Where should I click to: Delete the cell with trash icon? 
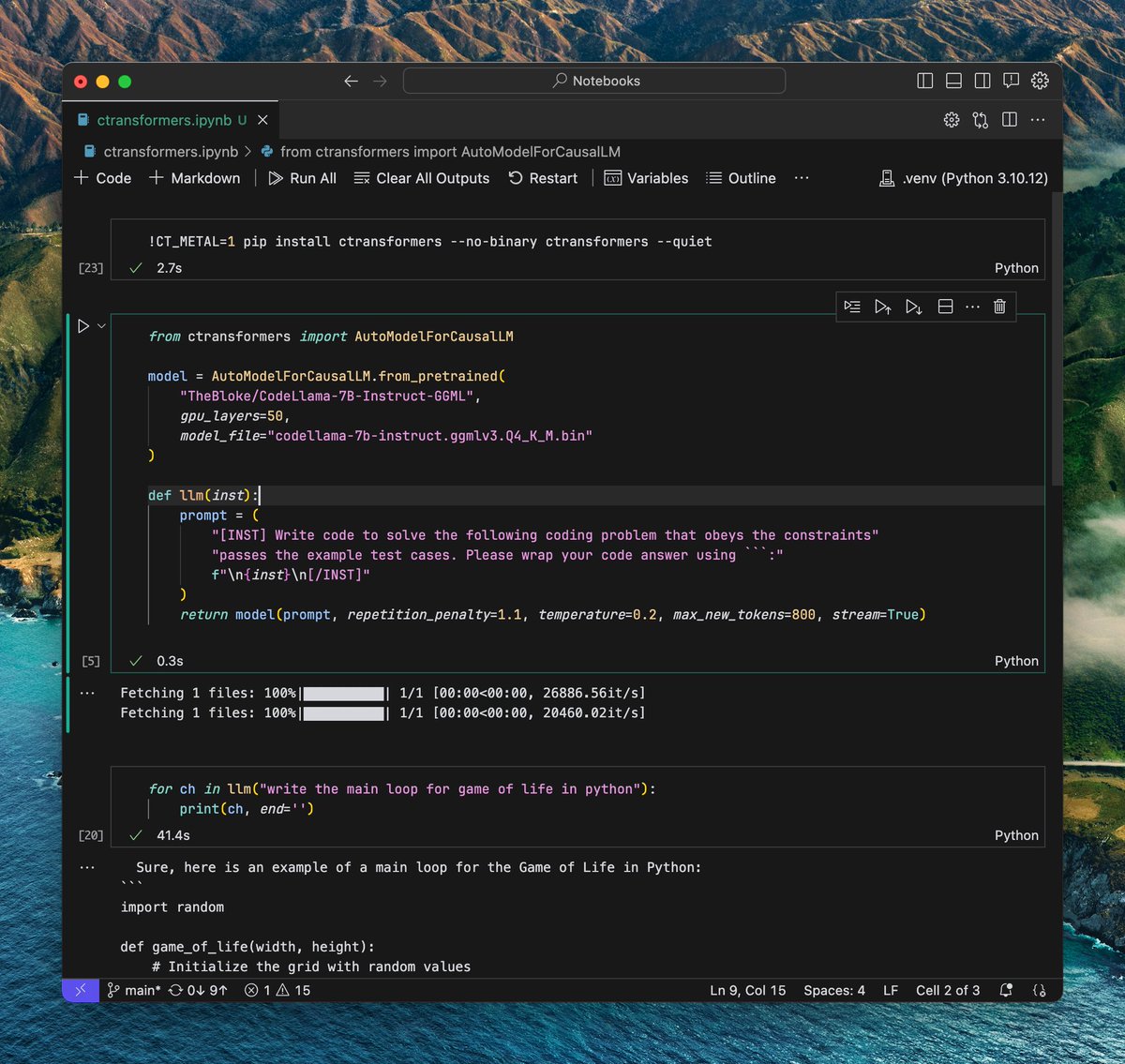(999, 307)
